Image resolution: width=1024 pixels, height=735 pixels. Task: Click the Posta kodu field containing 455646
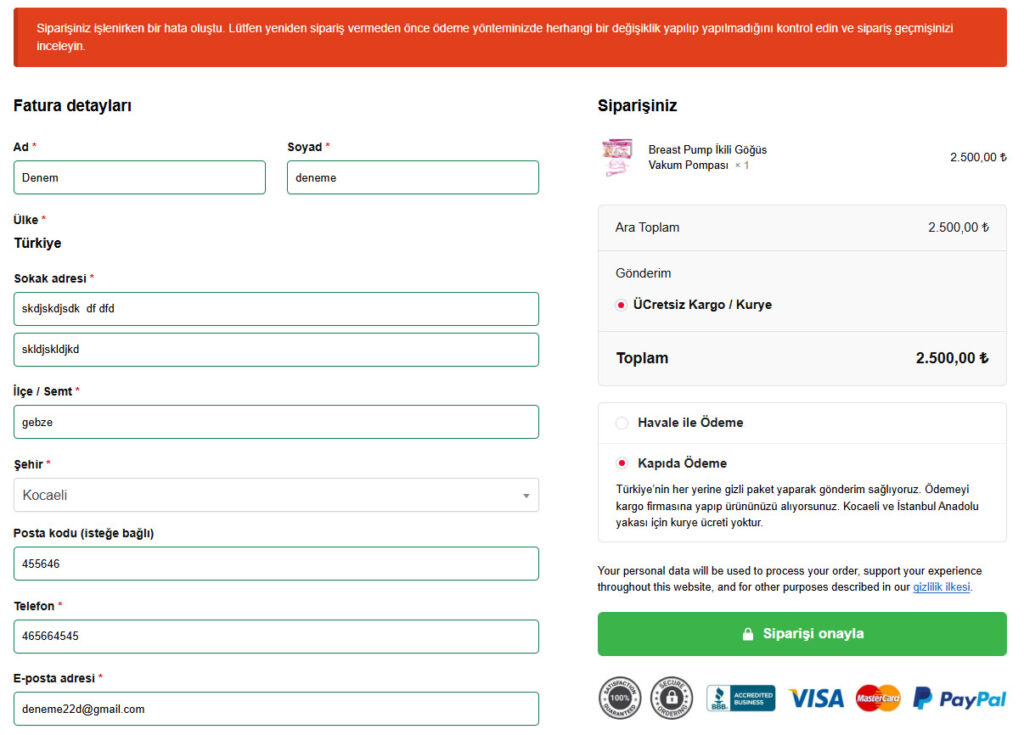[275, 564]
